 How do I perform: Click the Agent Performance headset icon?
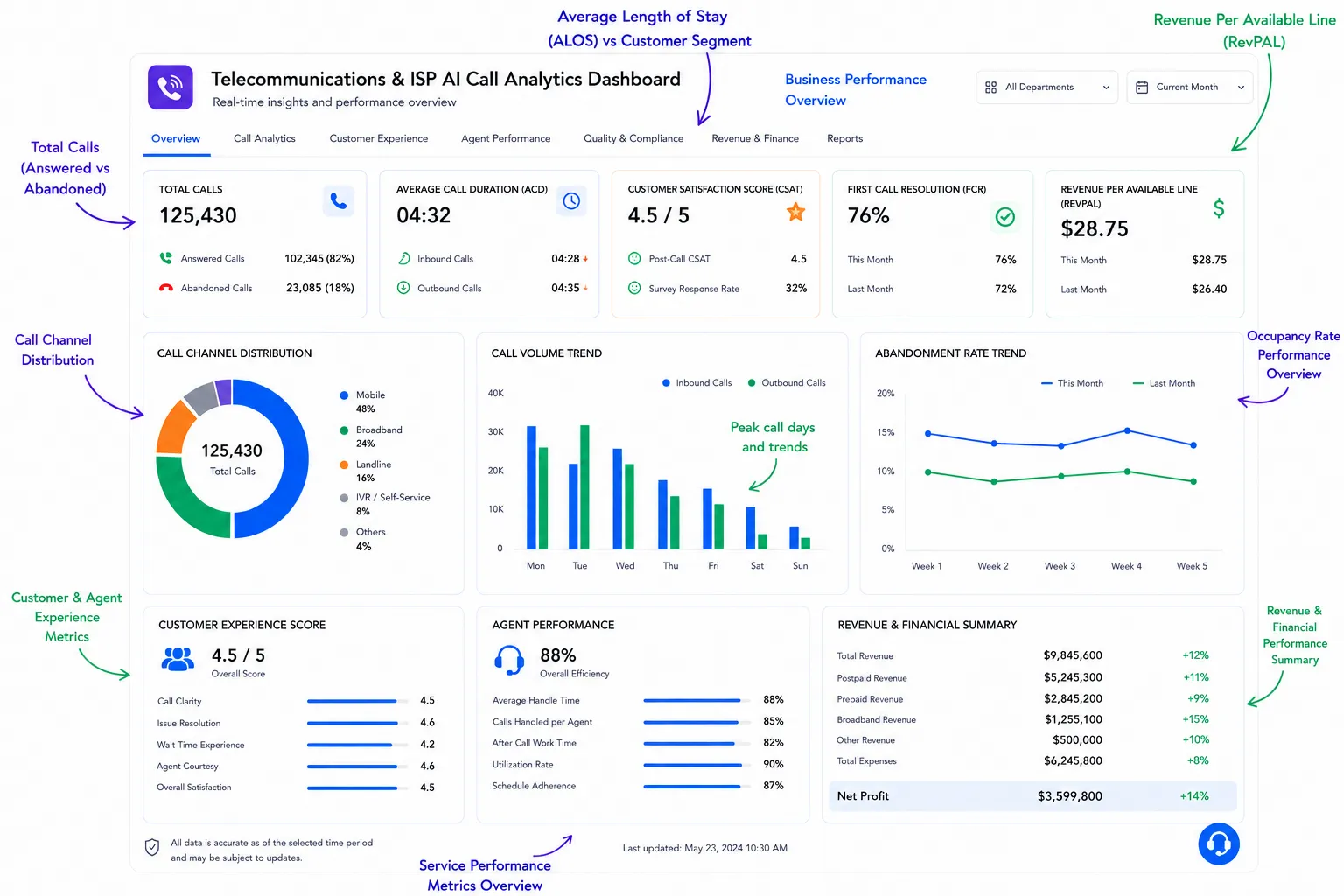click(509, 661)
